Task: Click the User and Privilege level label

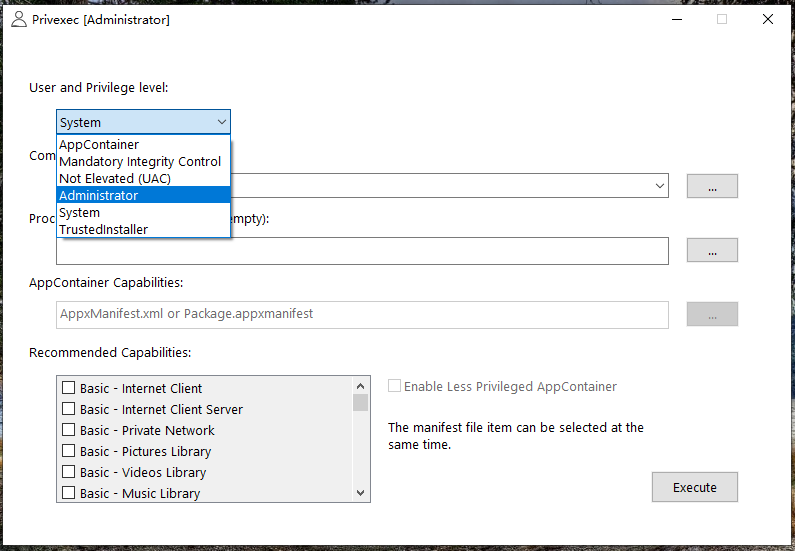Action: tap(98, 88)
